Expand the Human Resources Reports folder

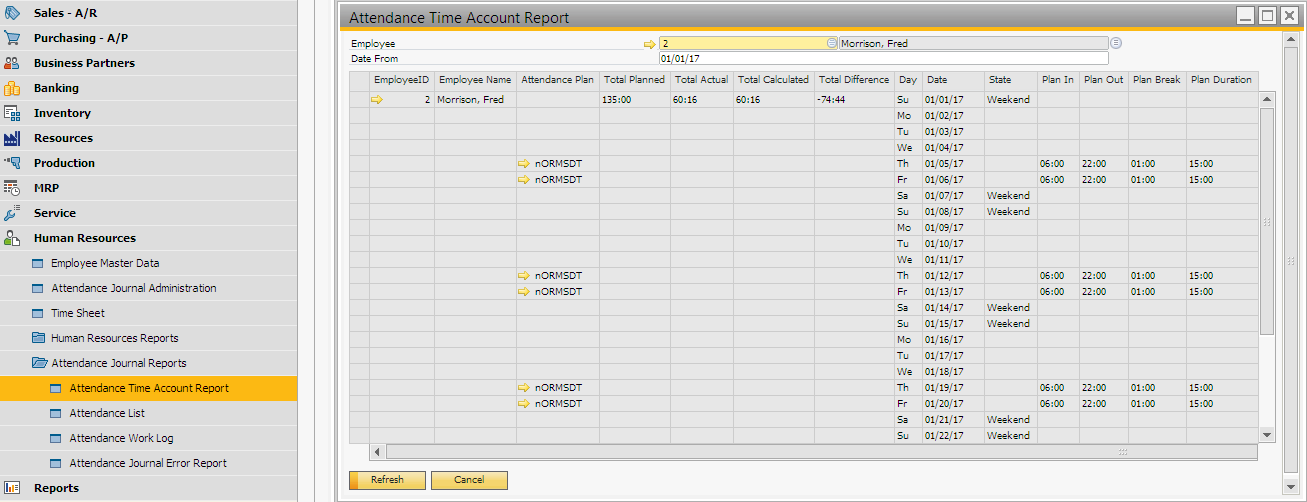click(39, 338)
